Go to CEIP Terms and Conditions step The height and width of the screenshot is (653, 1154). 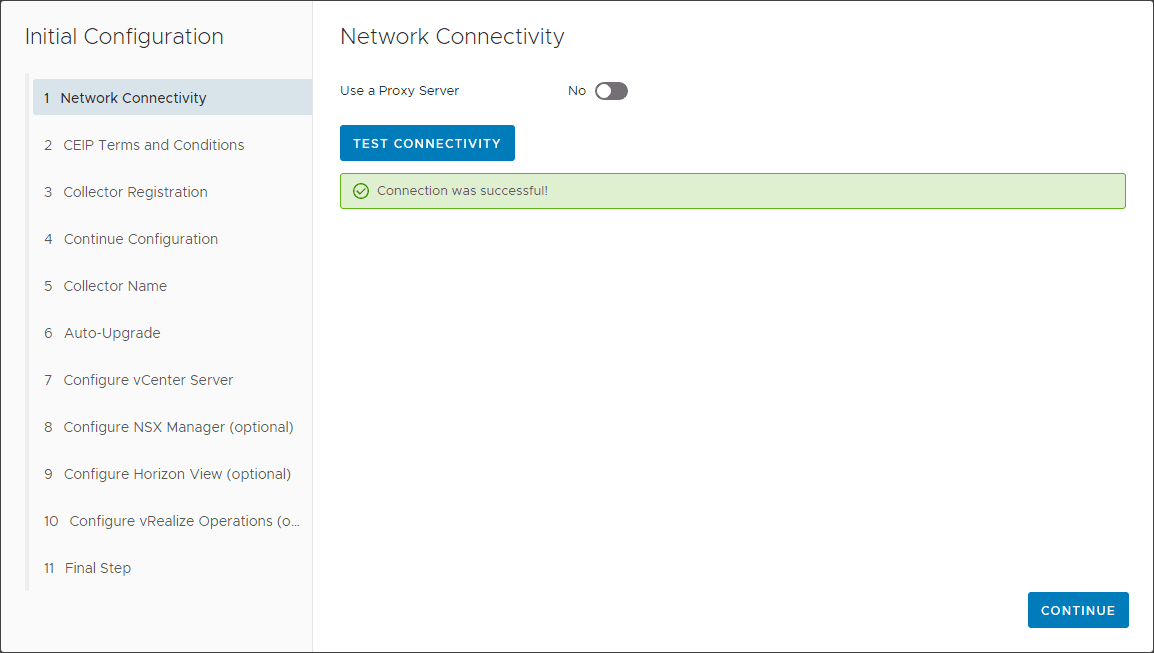(153, 145)
